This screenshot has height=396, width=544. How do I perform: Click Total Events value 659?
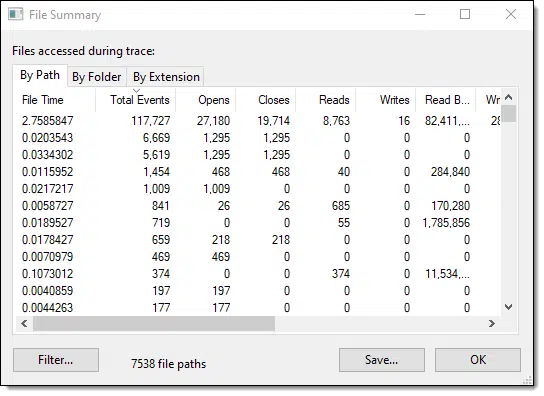[x=161, y=240]
